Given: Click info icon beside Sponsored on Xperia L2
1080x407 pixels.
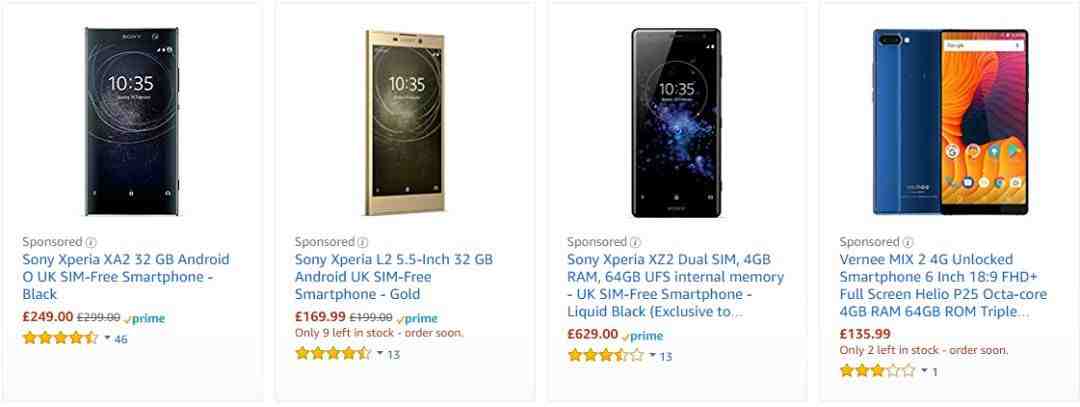Looking at the screenshot, I should pos(363,242).
